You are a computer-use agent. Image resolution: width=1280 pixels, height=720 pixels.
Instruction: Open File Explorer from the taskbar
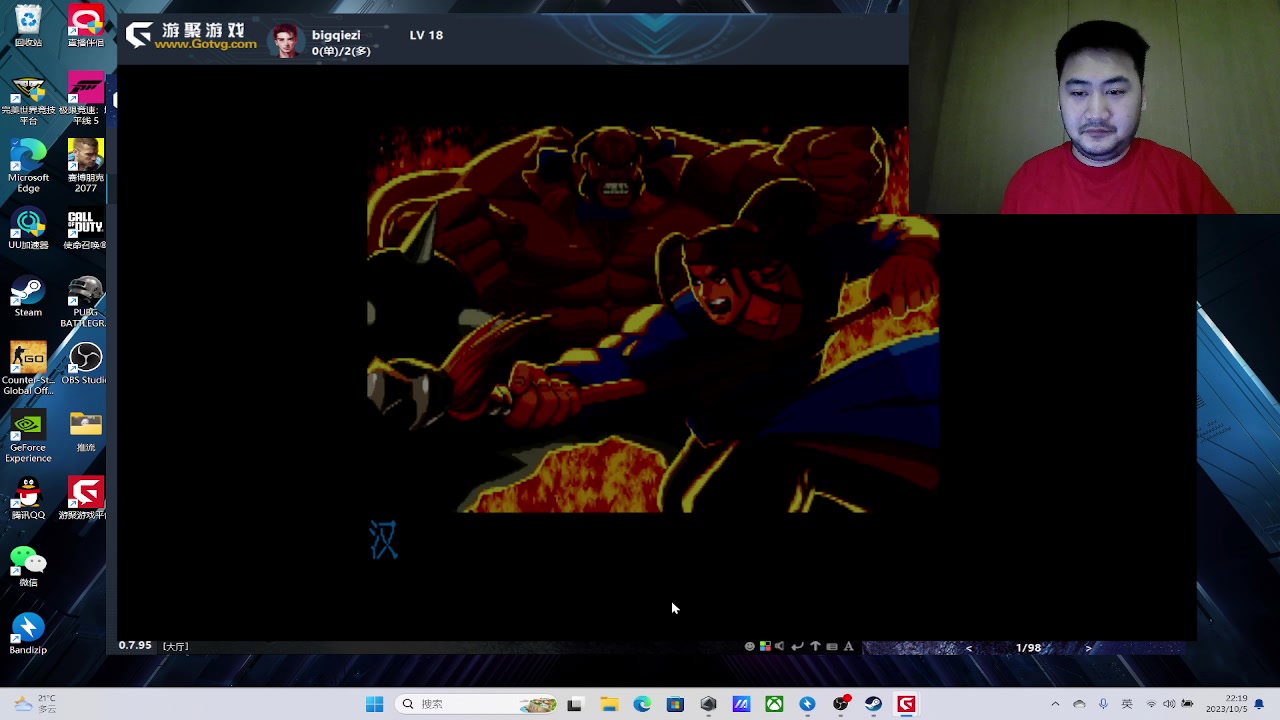[609, 704]
